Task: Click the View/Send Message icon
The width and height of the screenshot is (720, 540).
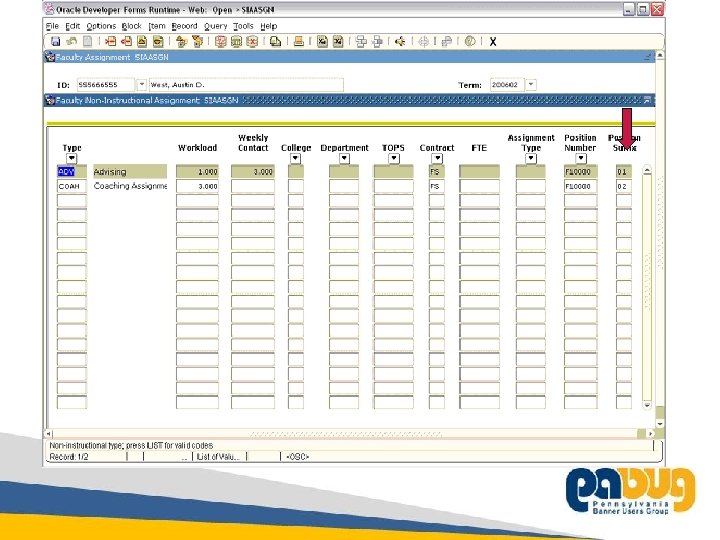Action: pyautogui.click(x=276, y=41)
